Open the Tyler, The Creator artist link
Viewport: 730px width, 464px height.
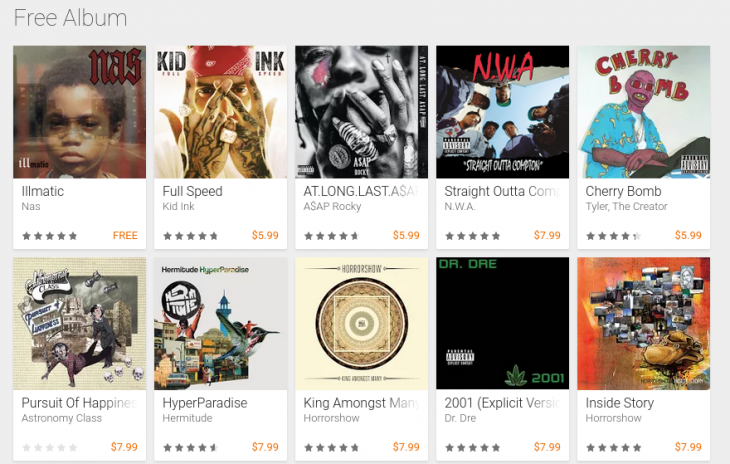point(627,206)
